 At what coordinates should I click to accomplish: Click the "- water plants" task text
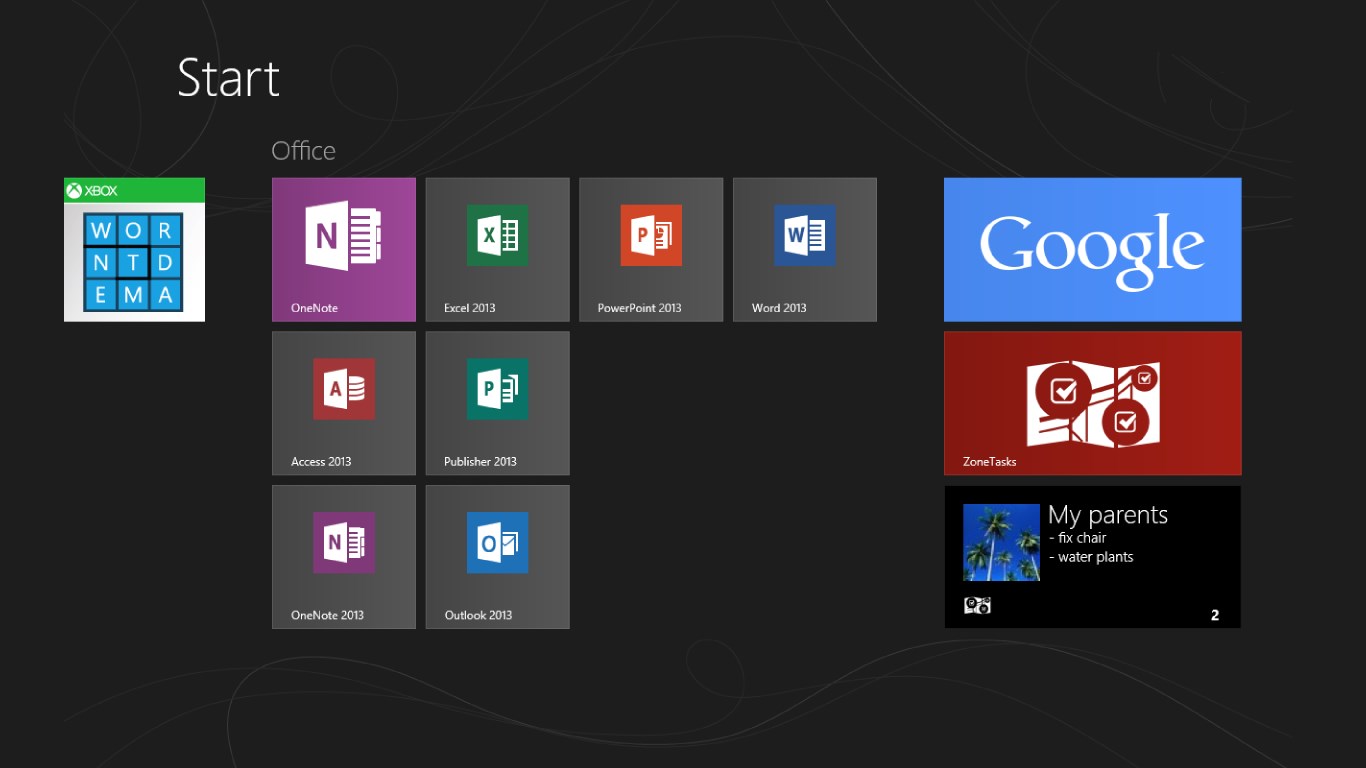1091,557
